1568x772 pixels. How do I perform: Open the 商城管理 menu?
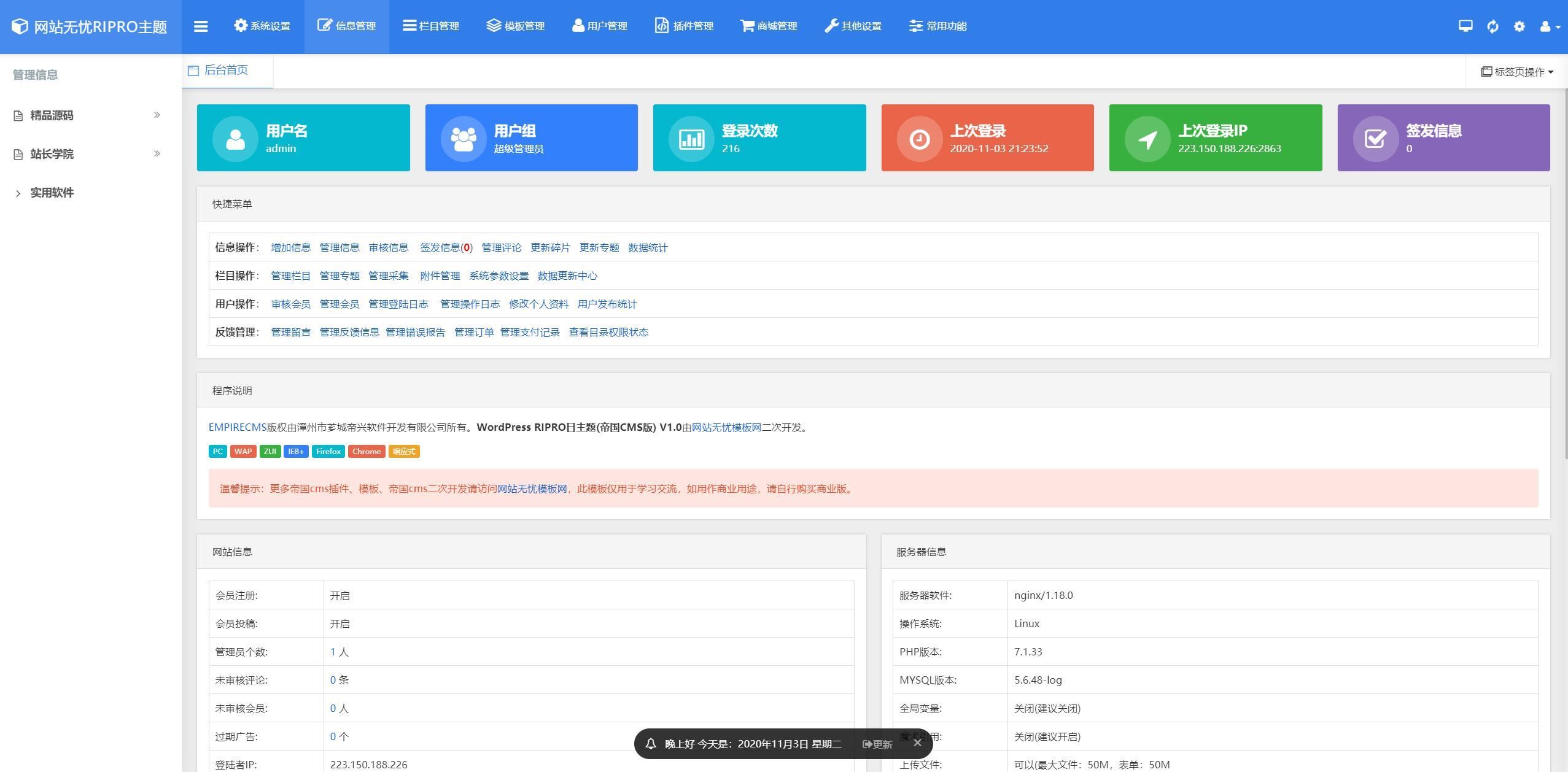(769, 26)
